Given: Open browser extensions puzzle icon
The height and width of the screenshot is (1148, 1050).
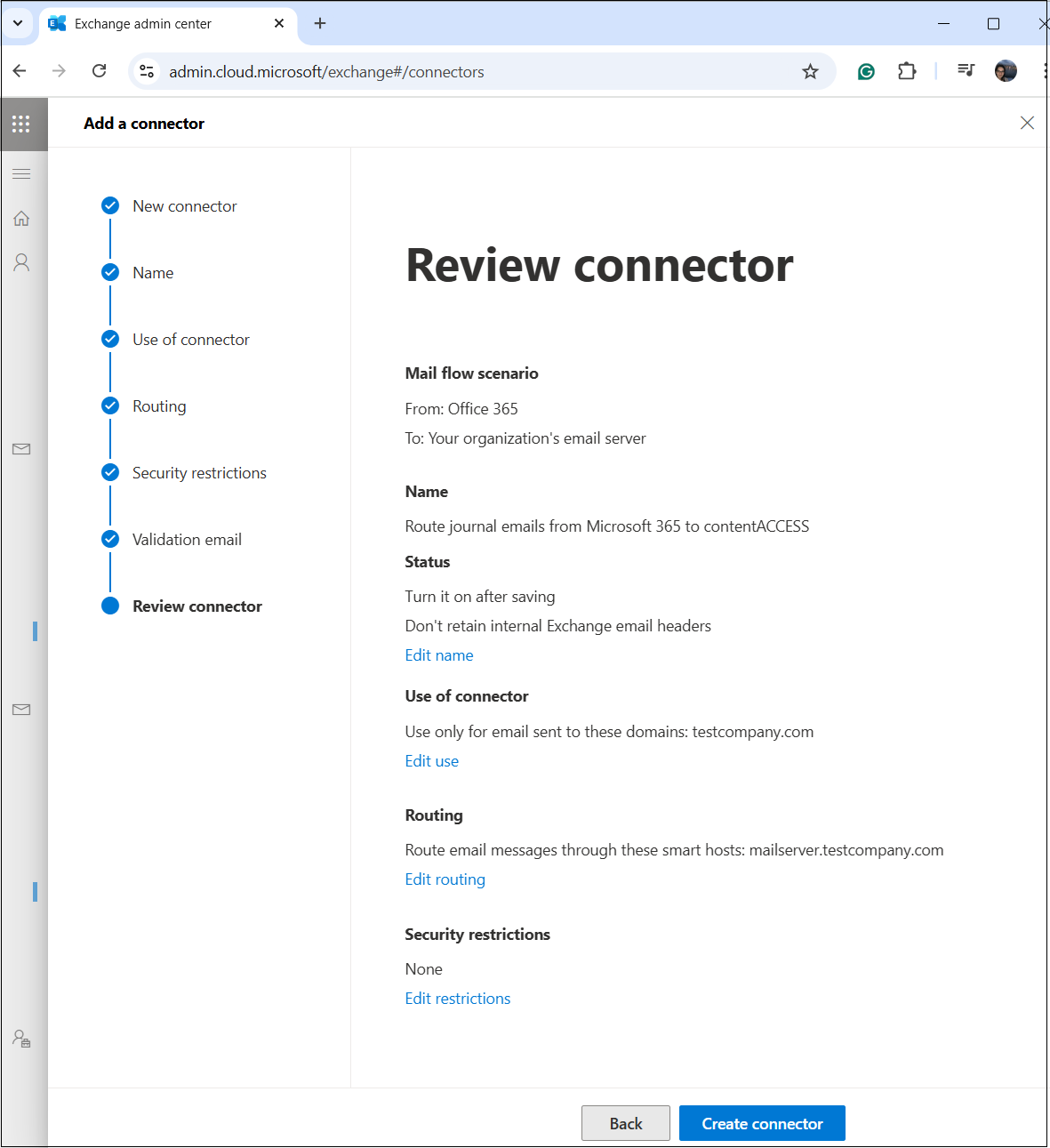Looking at the screenshot, I should click(907, 72).
